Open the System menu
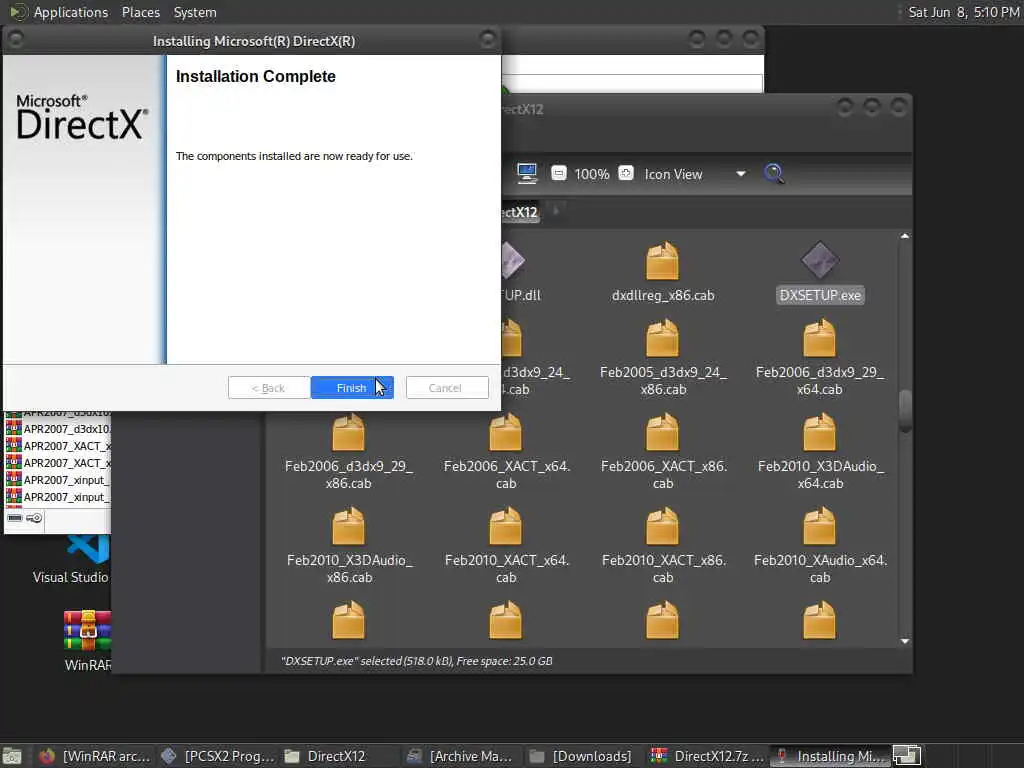1024x768 pixels. 195,12
